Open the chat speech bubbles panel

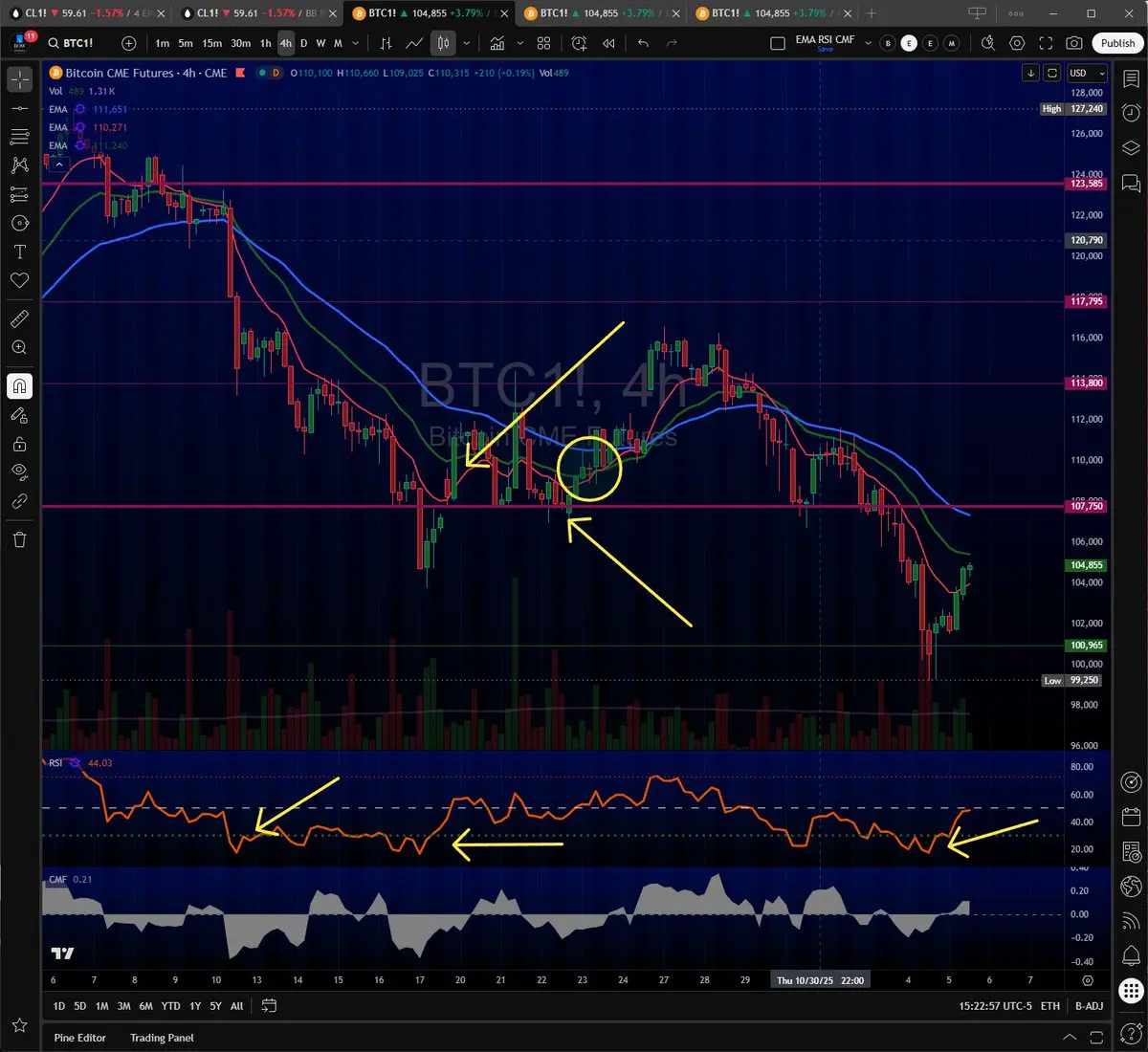(1131, 182)
